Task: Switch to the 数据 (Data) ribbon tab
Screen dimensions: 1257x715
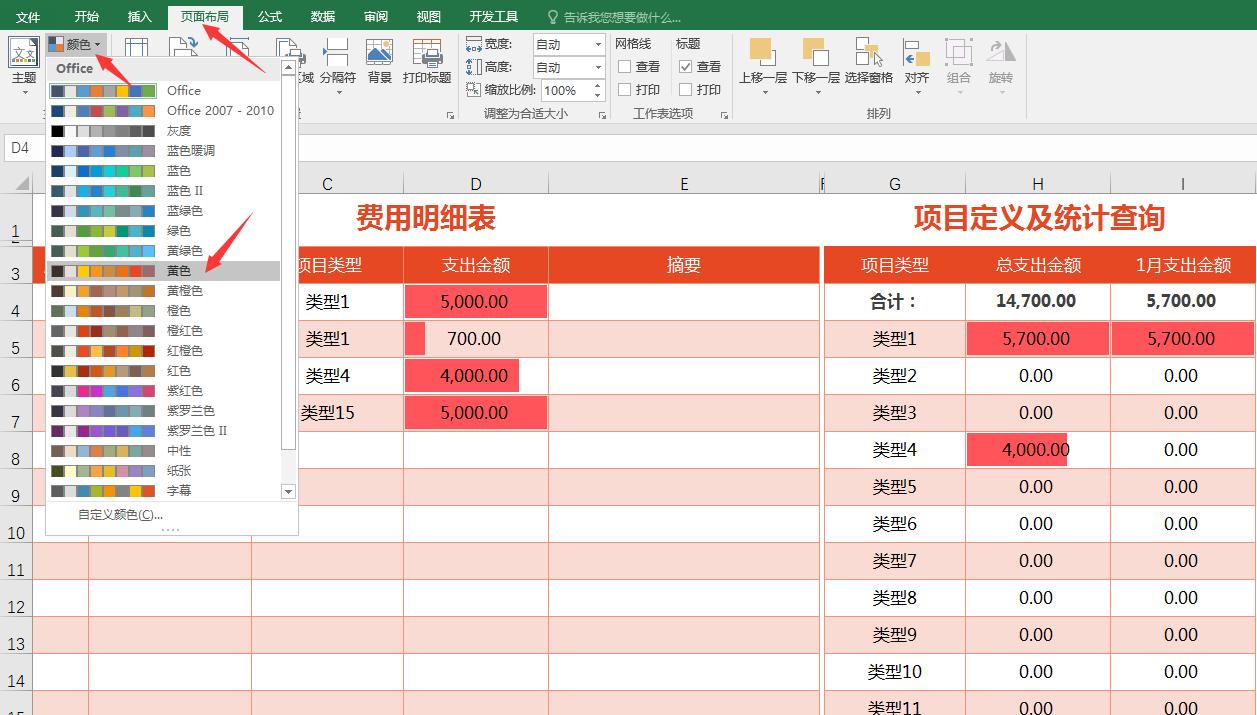Action: pyautogui.click(x=321, y=15)
